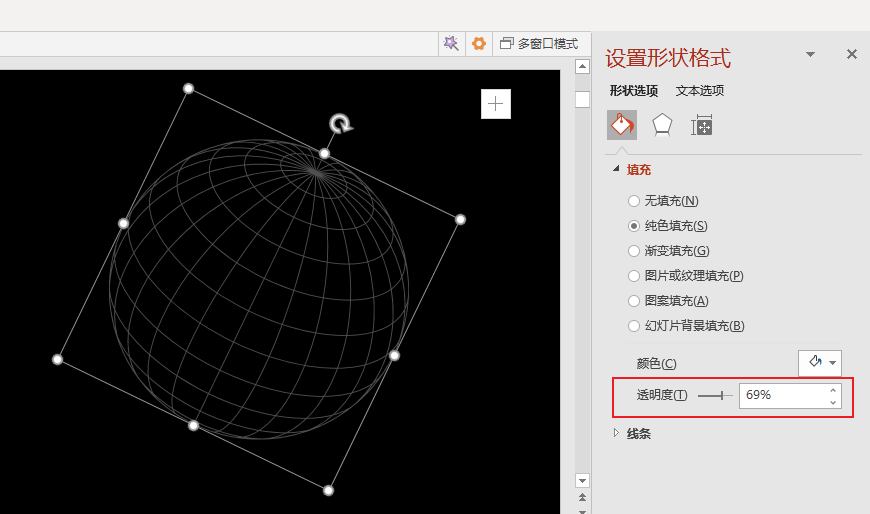This screenshot has width=870, height=514.
Task: Open Fill & Line options icon
Action: [x=621, y=125]
